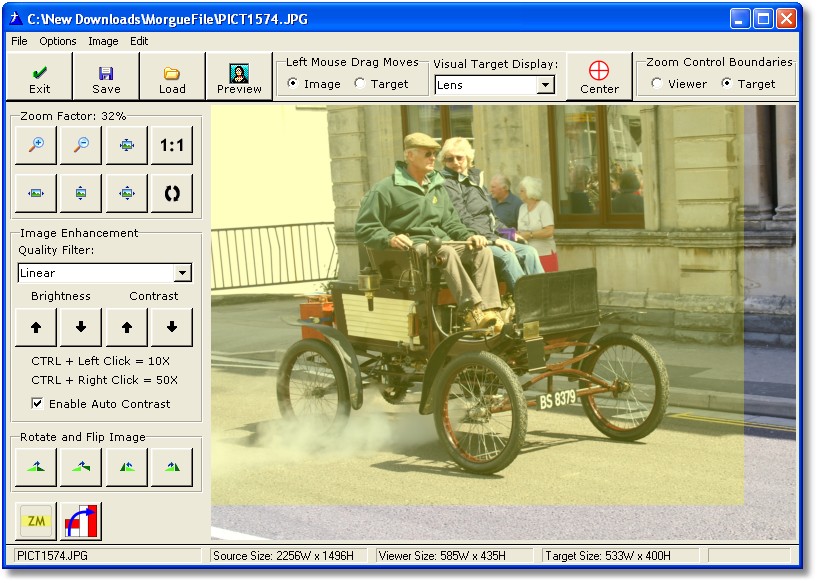Decrease brightness with the first down arrow
Screen dimensions: 817x583
(x=81, y=327)
